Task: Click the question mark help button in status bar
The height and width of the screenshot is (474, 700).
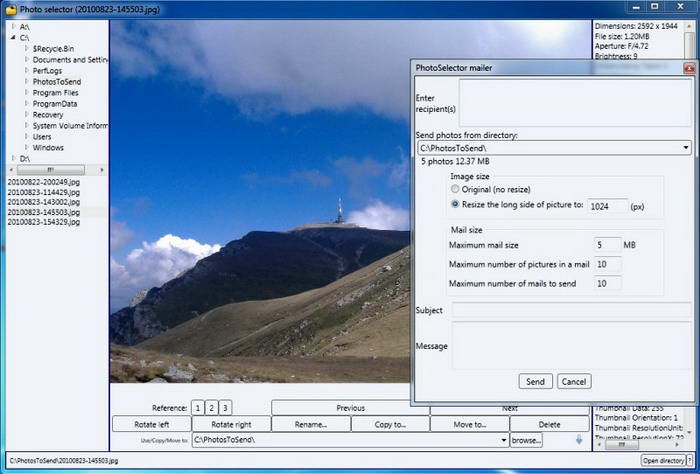Action: pos(690,460)
